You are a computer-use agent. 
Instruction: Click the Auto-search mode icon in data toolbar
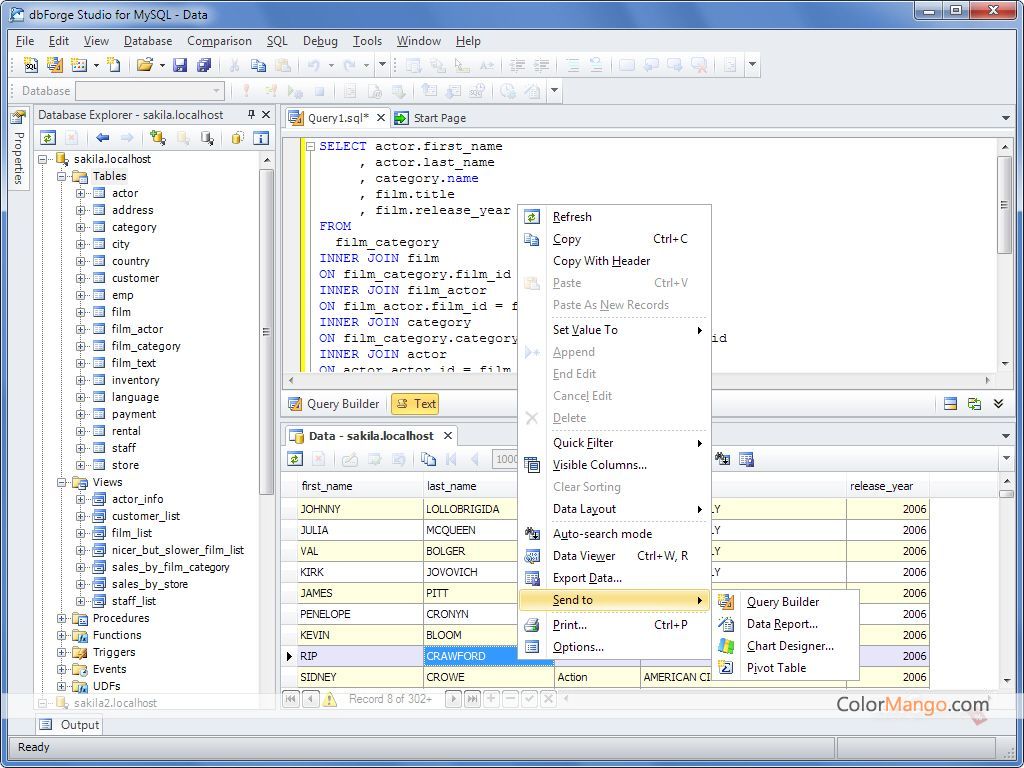click(722, 459)
